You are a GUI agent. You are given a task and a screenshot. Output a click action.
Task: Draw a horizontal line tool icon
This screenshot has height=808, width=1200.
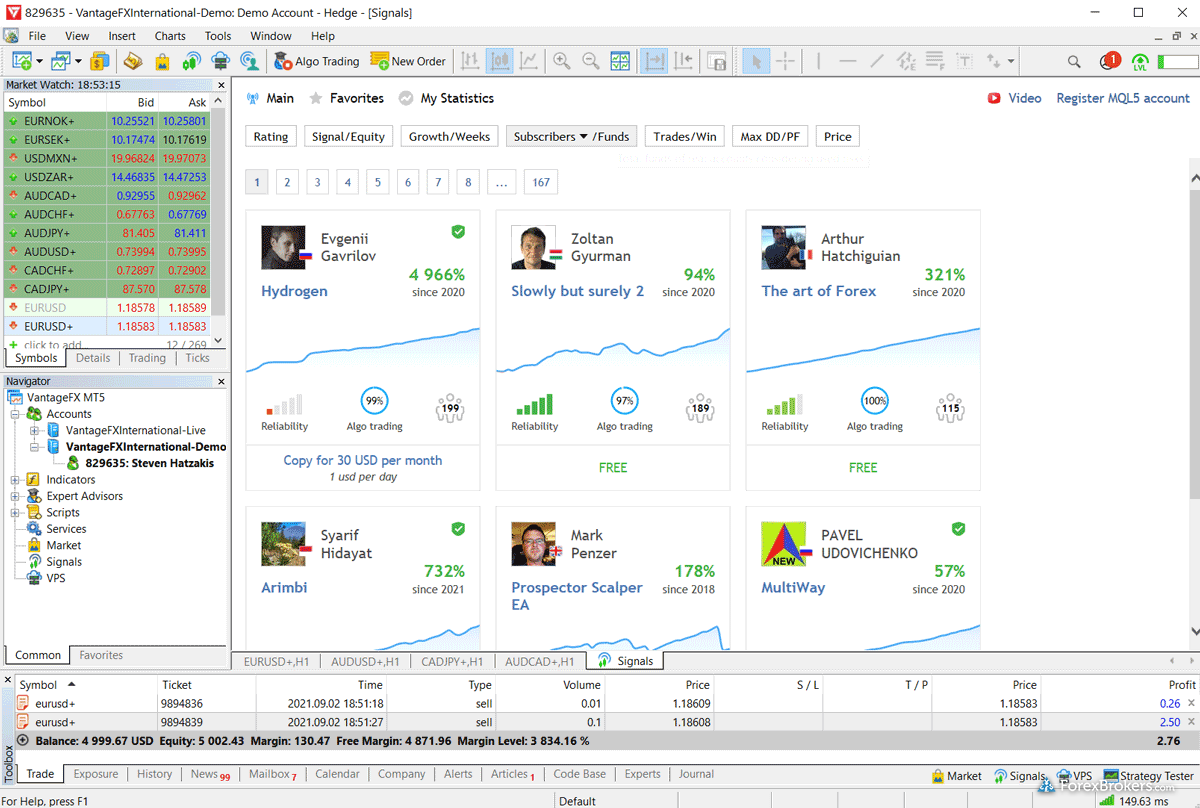coord(848,61)
